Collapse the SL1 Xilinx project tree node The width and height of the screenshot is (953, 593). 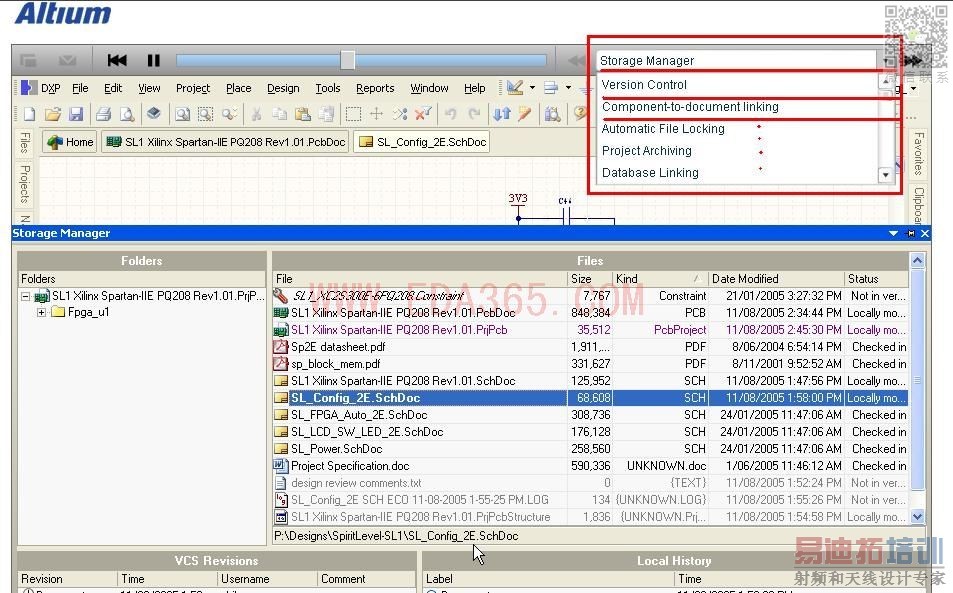pos(26,296)
